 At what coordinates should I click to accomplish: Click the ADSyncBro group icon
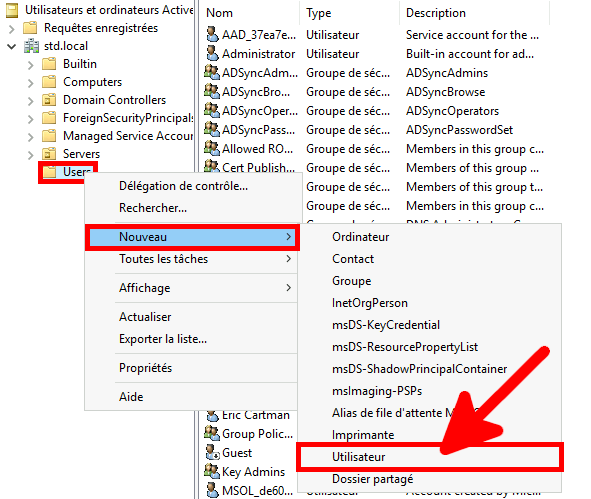pyautogui.click(x=212, y=91)
